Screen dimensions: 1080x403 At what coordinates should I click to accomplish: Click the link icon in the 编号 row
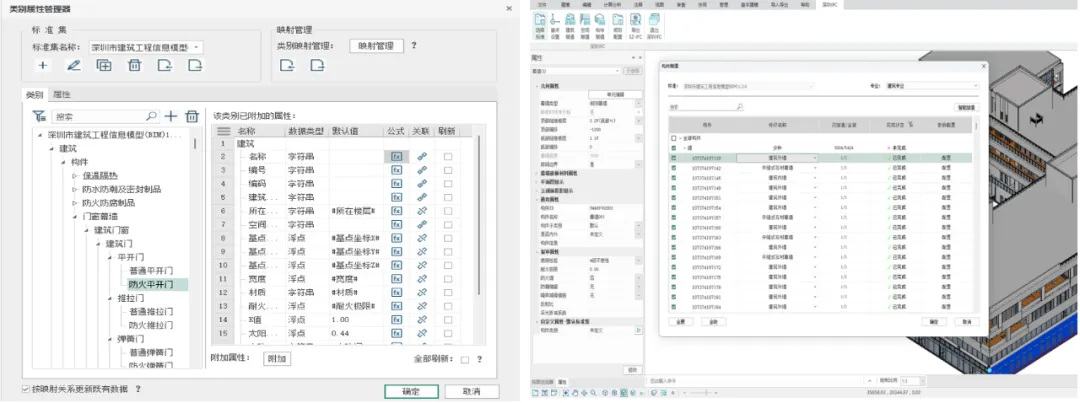(422, 170)
